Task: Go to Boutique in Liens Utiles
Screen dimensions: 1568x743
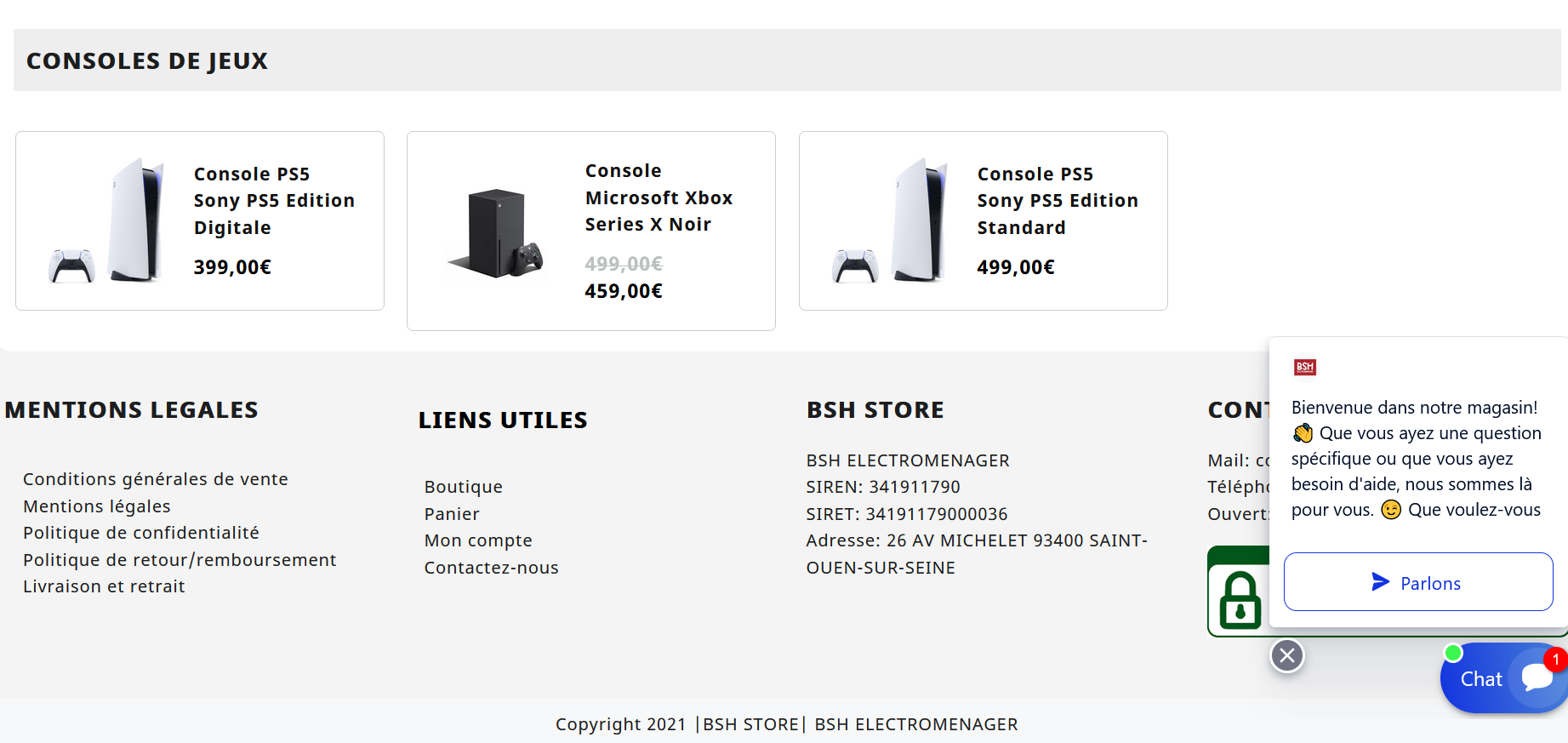Action: (464, 487)
